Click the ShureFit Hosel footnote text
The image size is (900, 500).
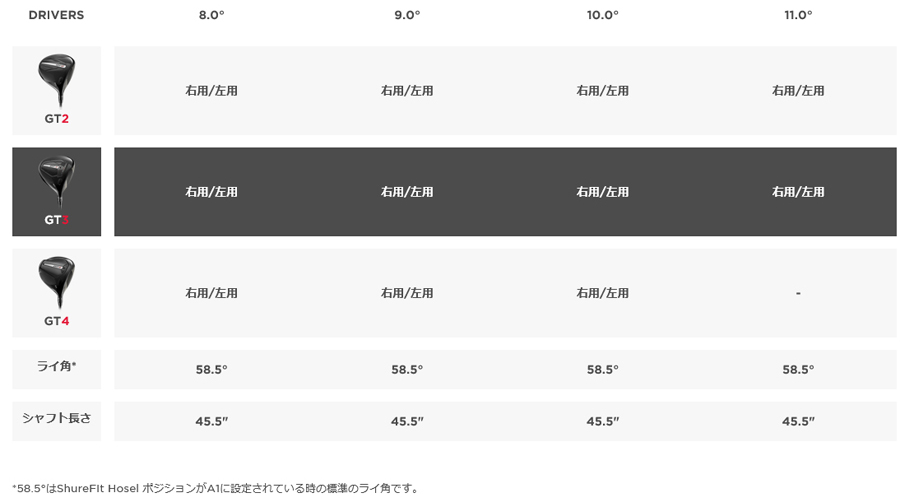coord(216,488)
